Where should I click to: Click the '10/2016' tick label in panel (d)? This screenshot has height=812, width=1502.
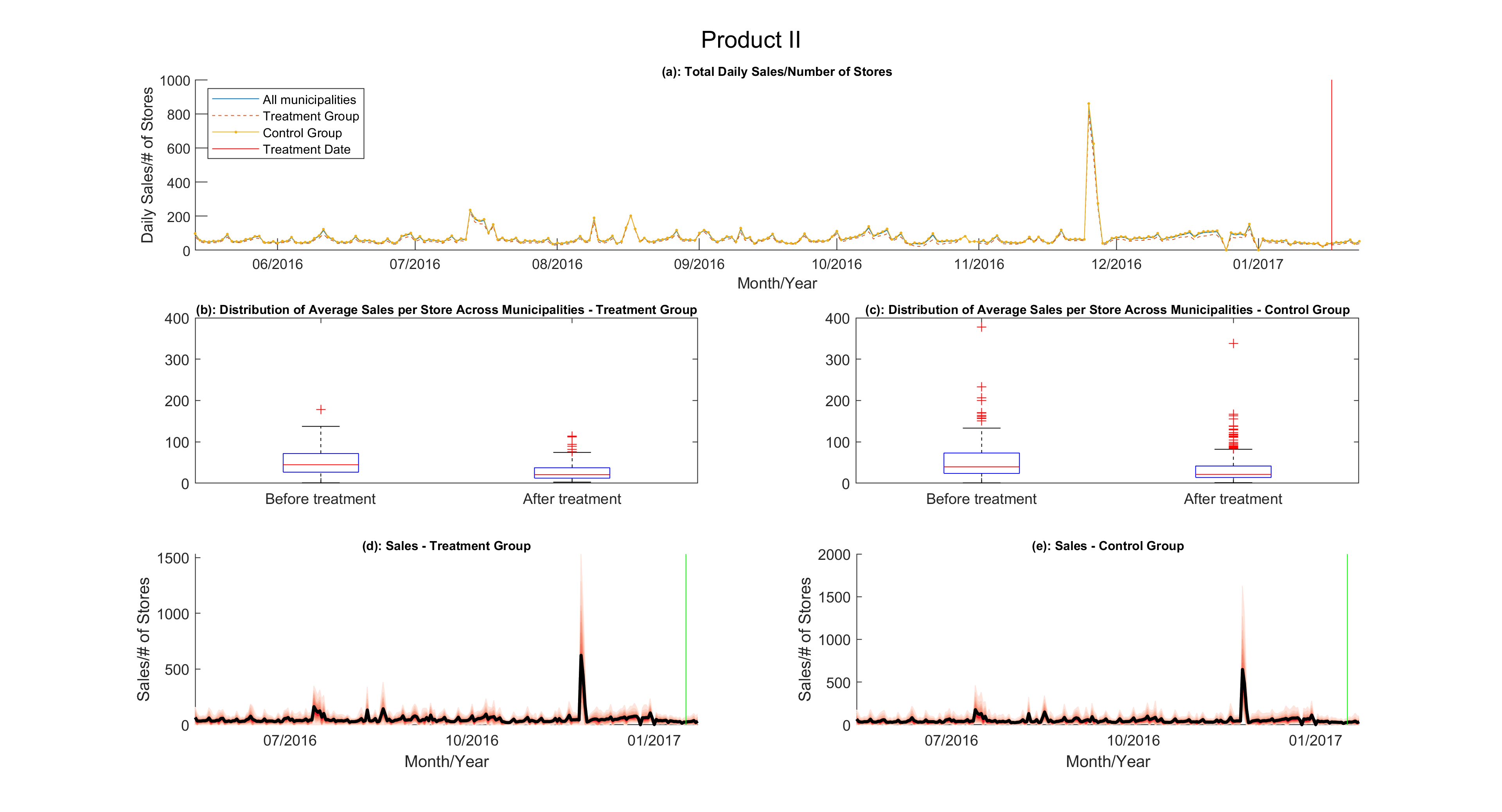pyautogui.click(x=472, y=740)
